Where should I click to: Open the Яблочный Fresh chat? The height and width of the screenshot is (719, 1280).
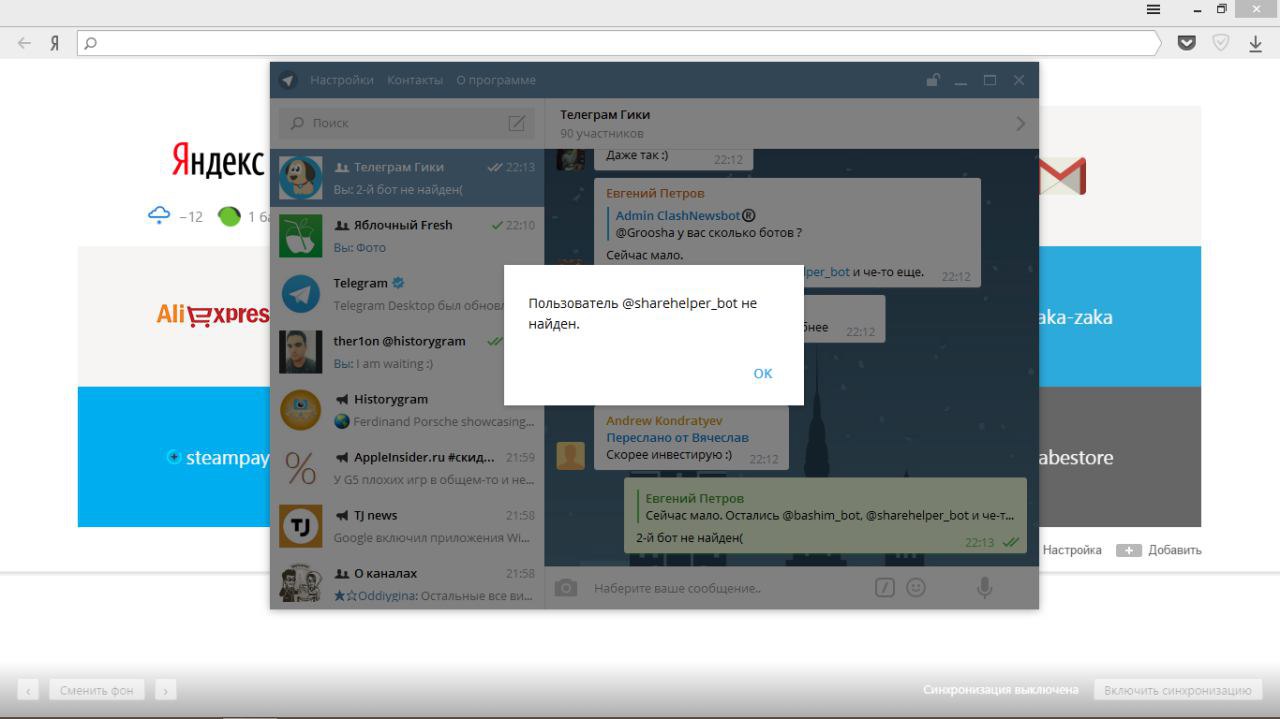pyautogui.click(x=407, y=236)
